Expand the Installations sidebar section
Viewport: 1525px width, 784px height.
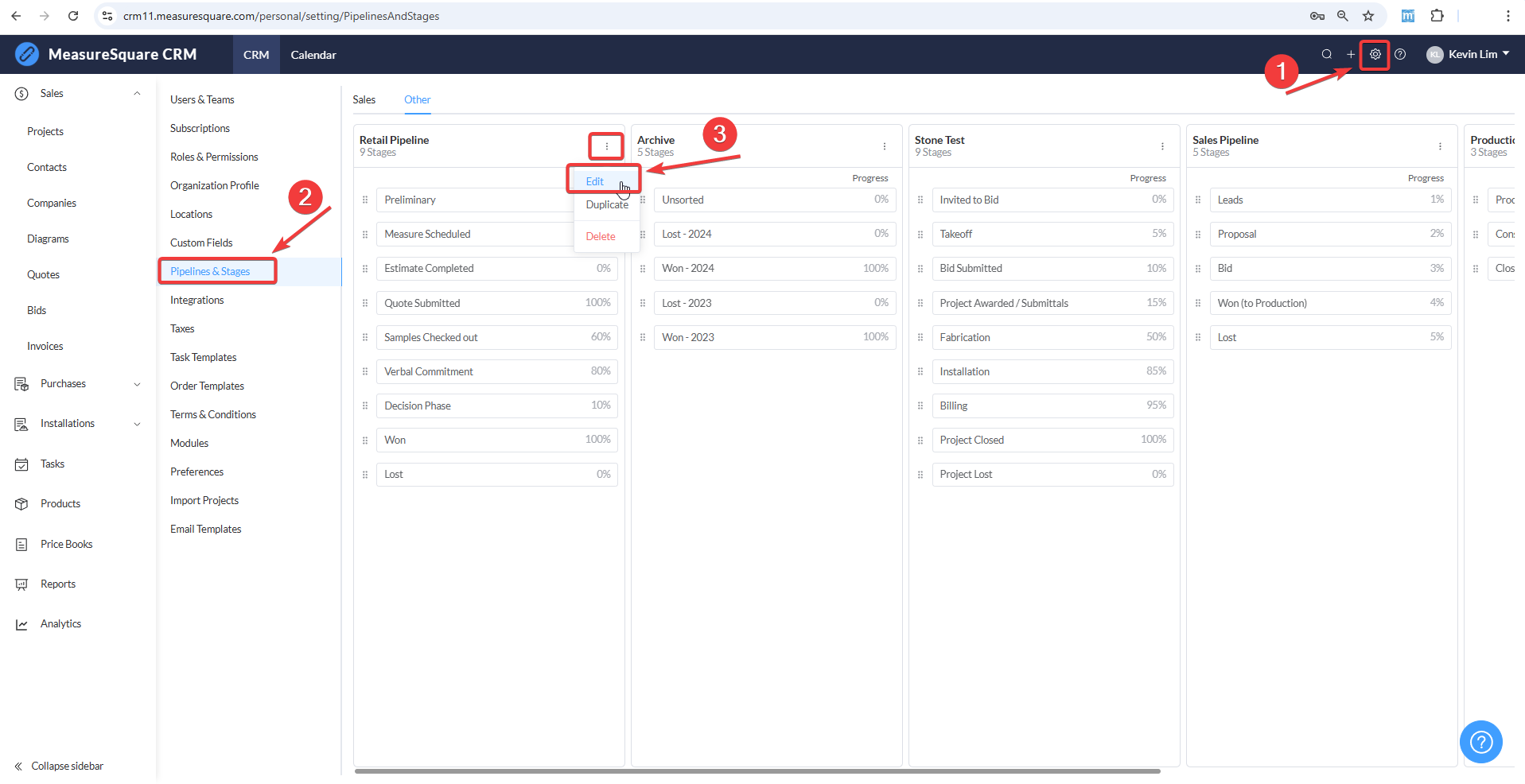pos(137,424)
